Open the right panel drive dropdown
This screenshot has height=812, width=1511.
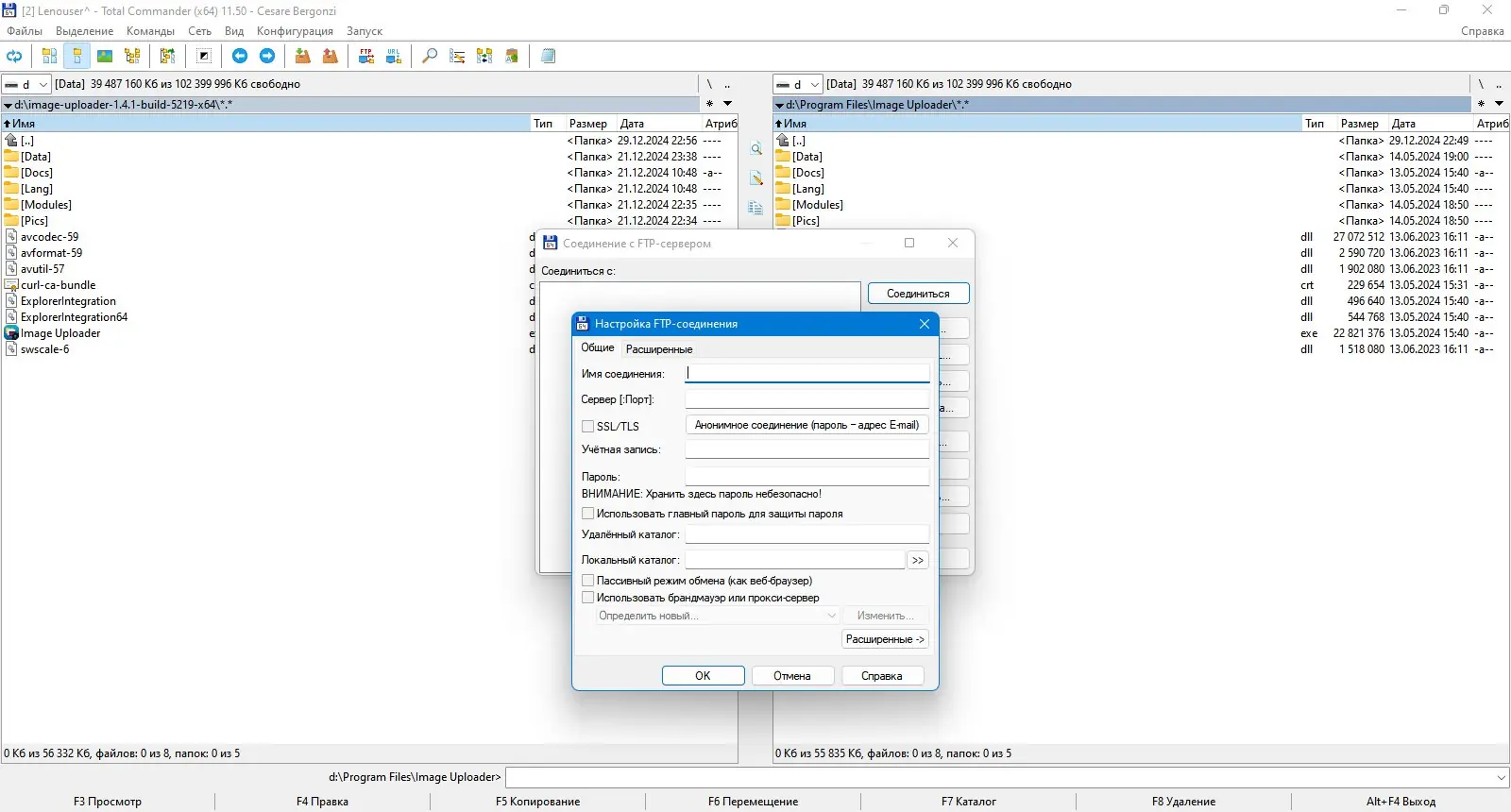[x=798, y=84]
